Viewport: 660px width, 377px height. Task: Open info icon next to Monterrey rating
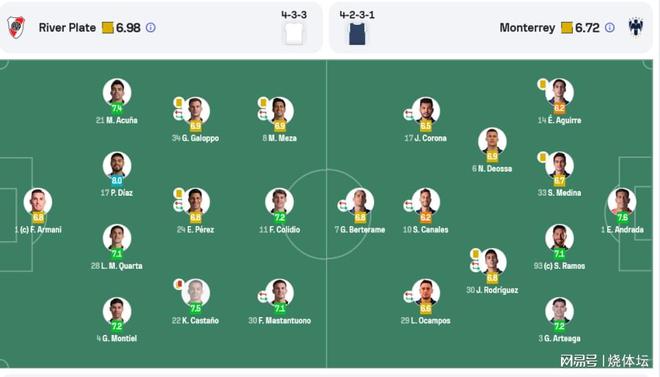pyautogui.click(x=609, y=28)
